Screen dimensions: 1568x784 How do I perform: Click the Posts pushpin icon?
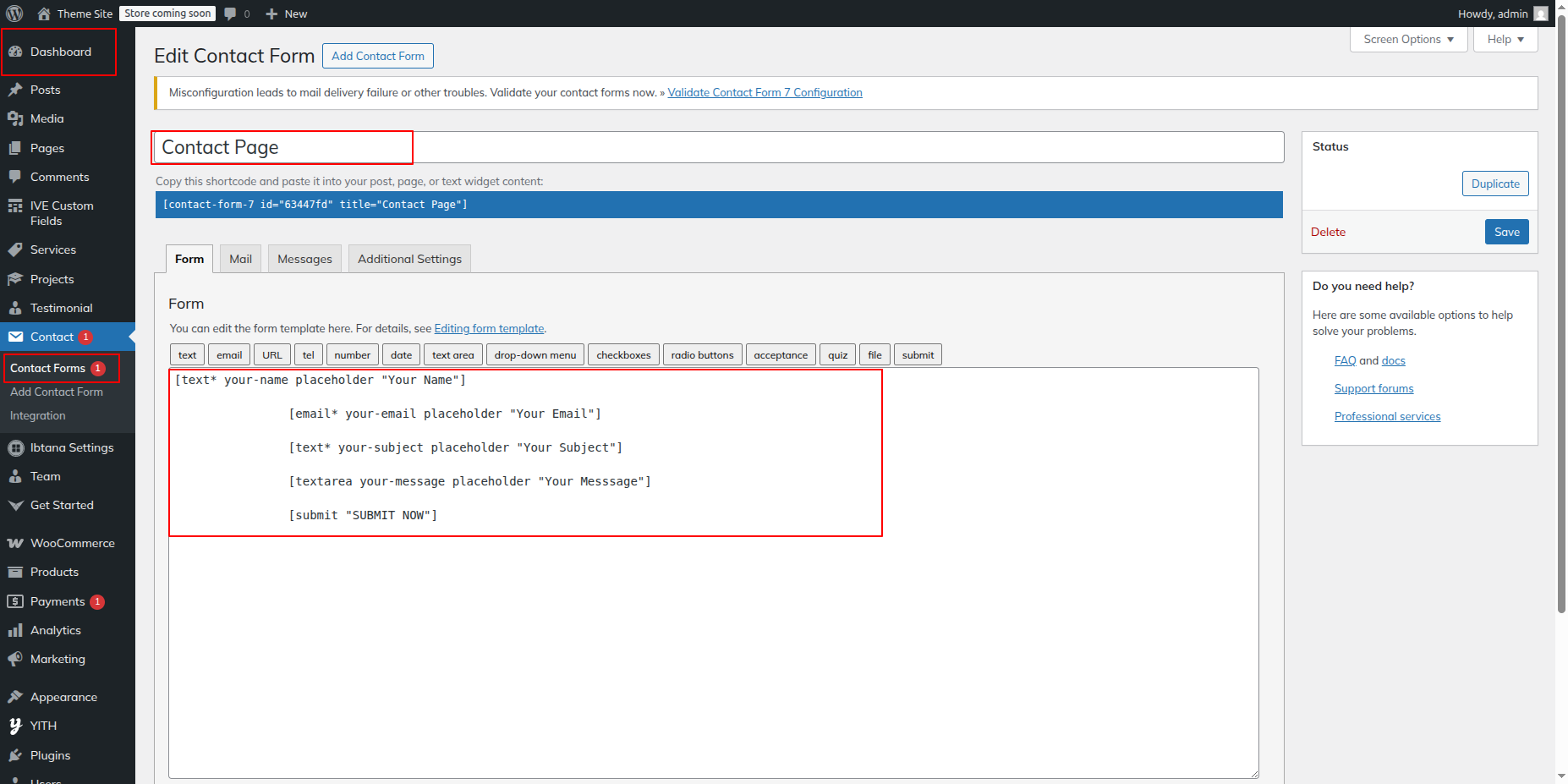tap(15, 90)
